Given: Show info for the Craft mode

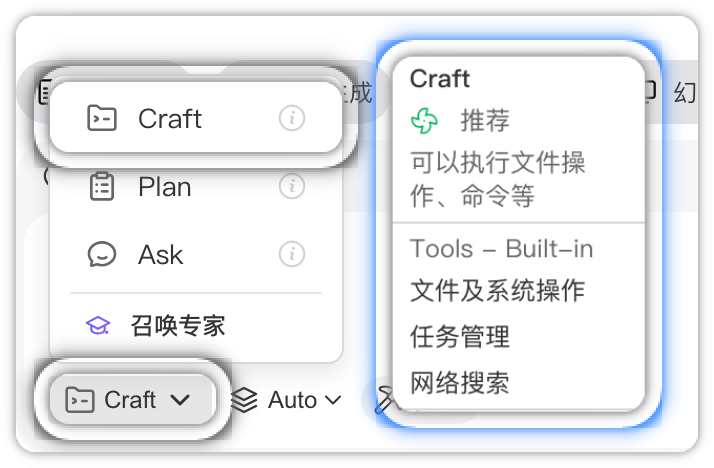Looking at the screenshot, I should [x=291, y=119].
